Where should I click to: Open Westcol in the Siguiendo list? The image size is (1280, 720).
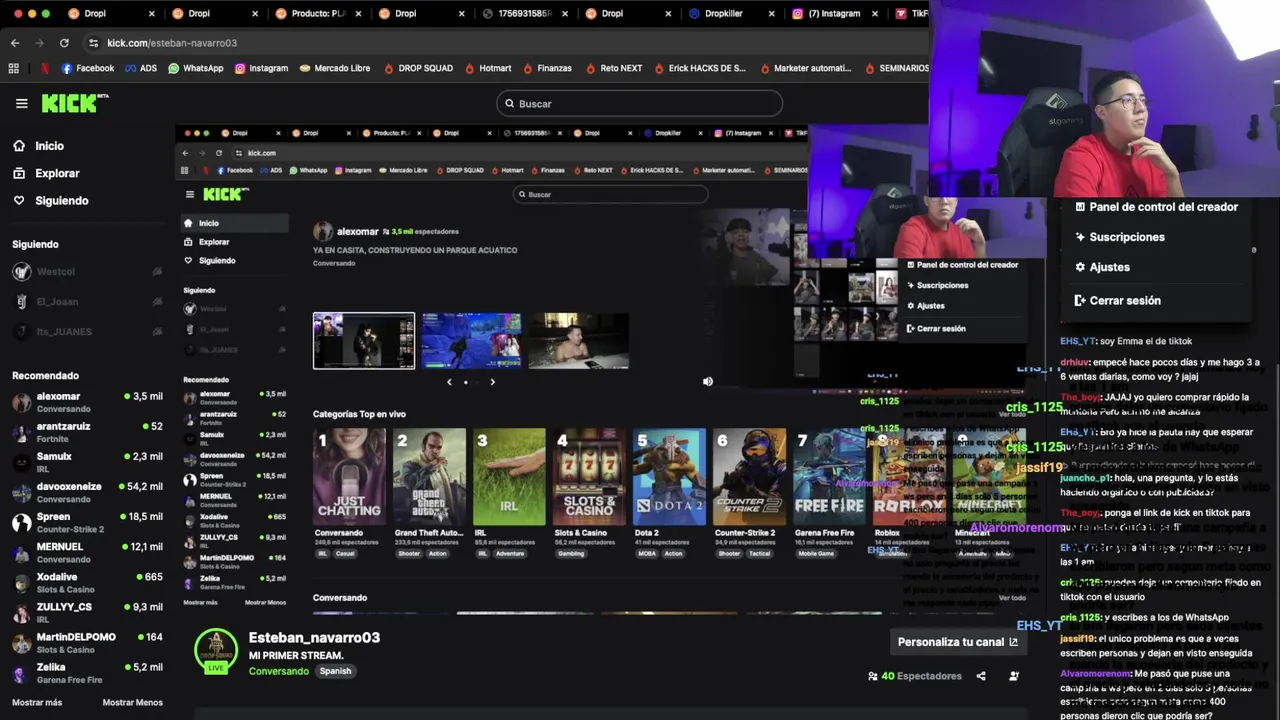tap(87, 271)
